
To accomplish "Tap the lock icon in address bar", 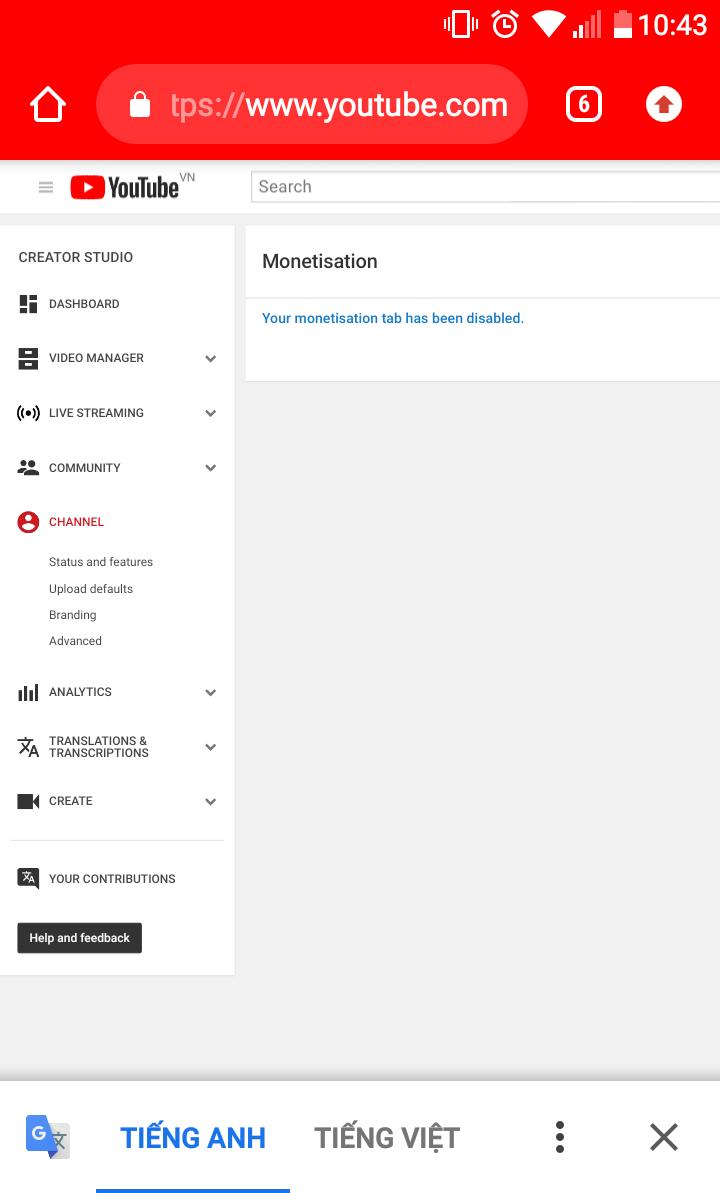I will point(140,104).
